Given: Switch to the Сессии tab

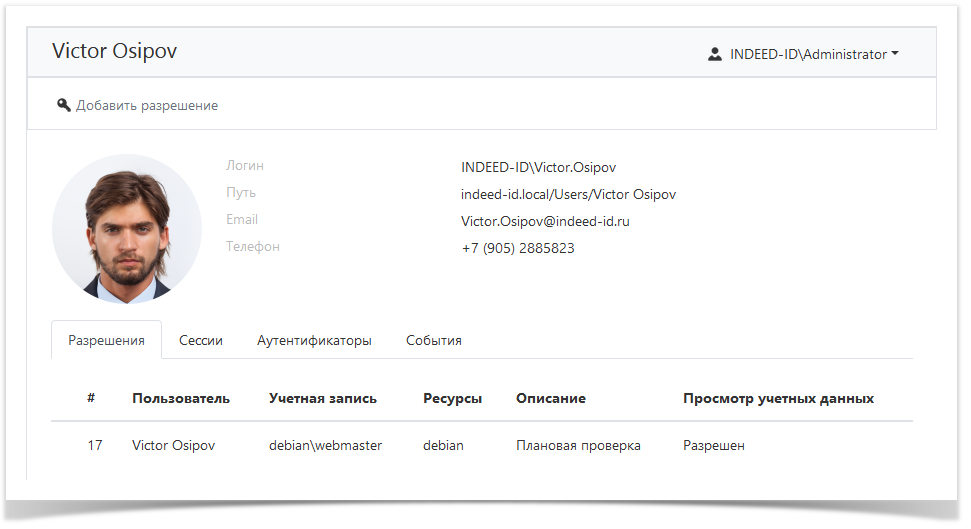Looking at the screenshot, I should coord(201,340).
